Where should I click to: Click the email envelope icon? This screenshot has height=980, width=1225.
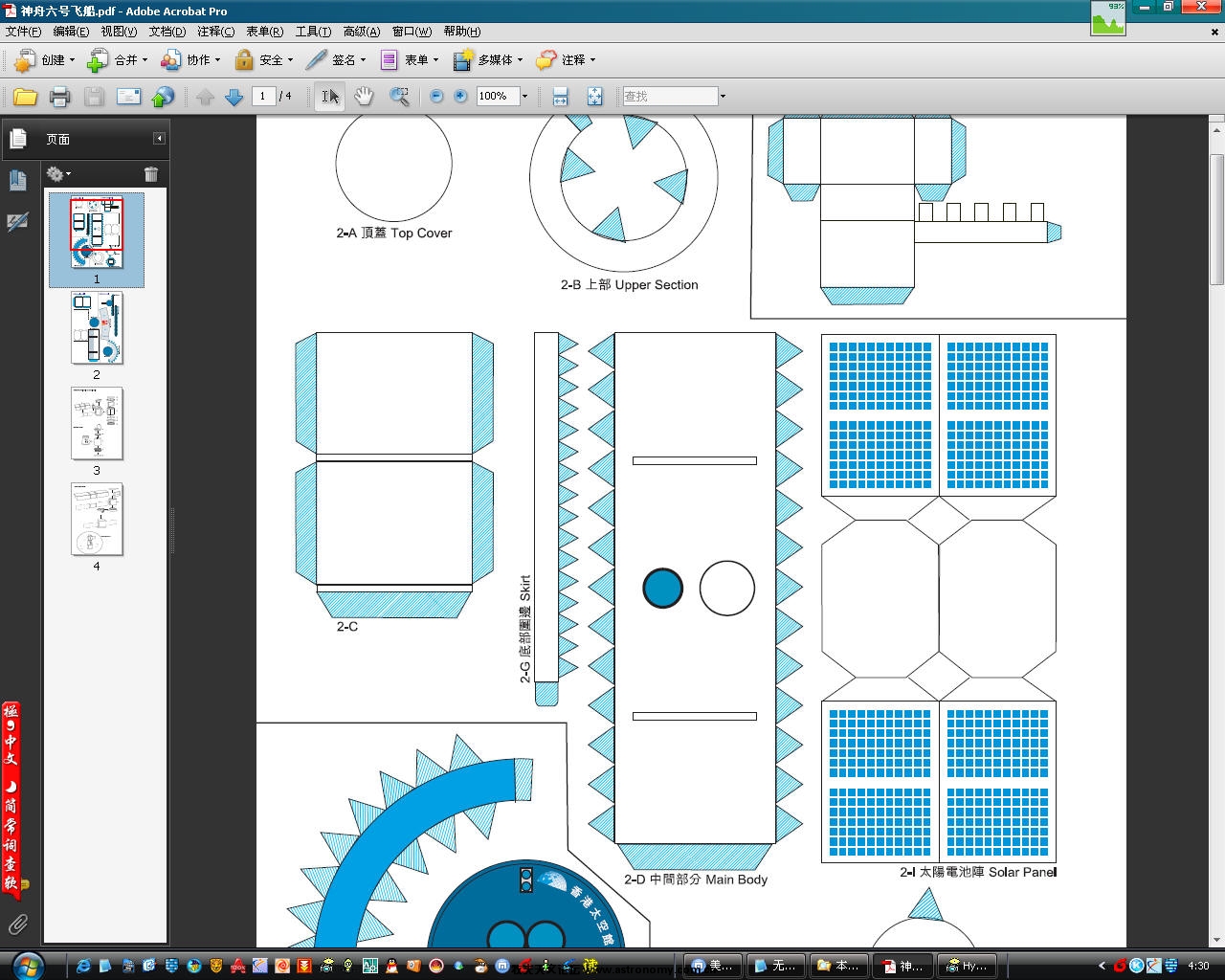pos(128,97)
